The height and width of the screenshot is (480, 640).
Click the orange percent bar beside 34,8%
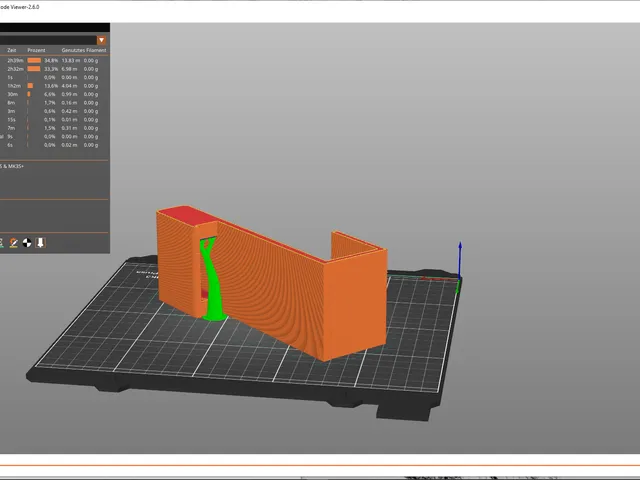[x=34, y=60]
